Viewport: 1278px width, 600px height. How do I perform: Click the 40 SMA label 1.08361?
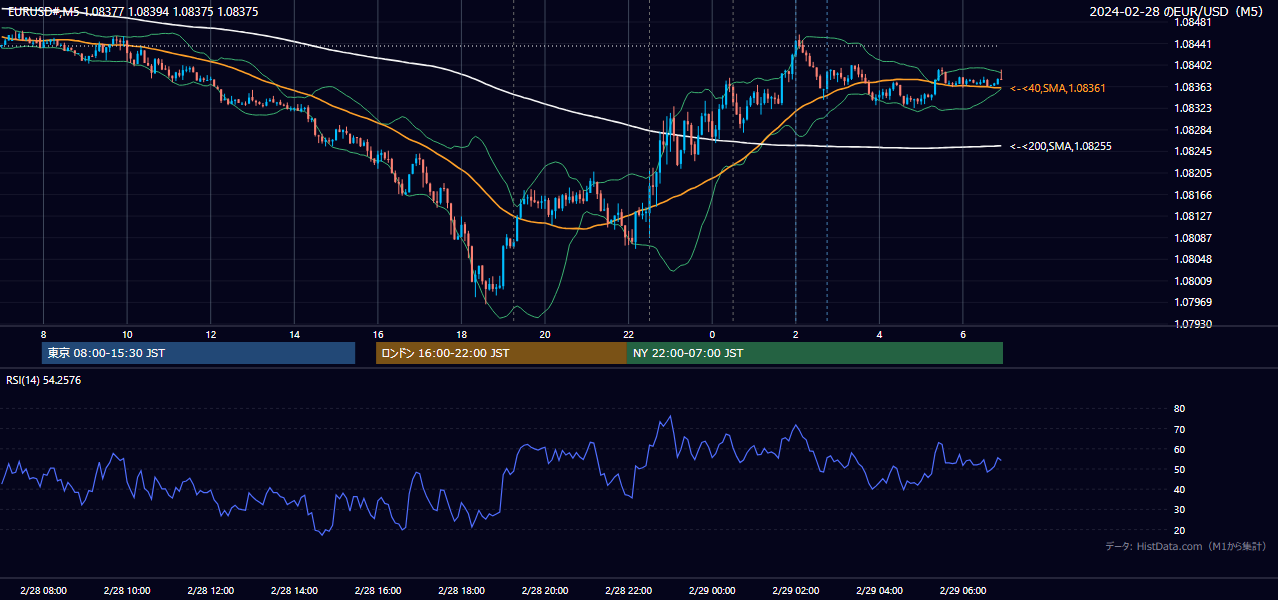pos(1058,88)
